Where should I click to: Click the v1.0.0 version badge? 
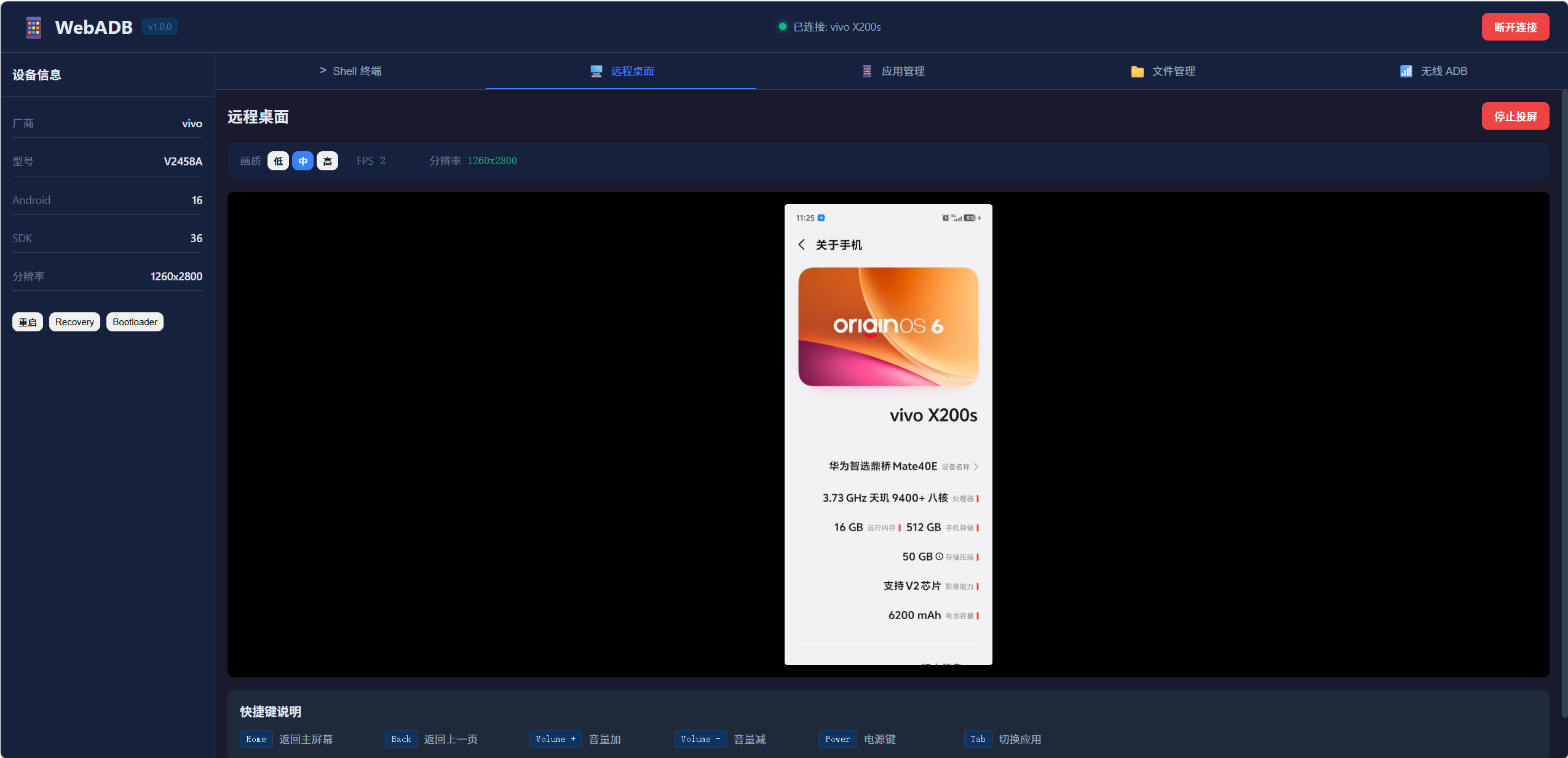pyautogui.click(x=160, y=27)
